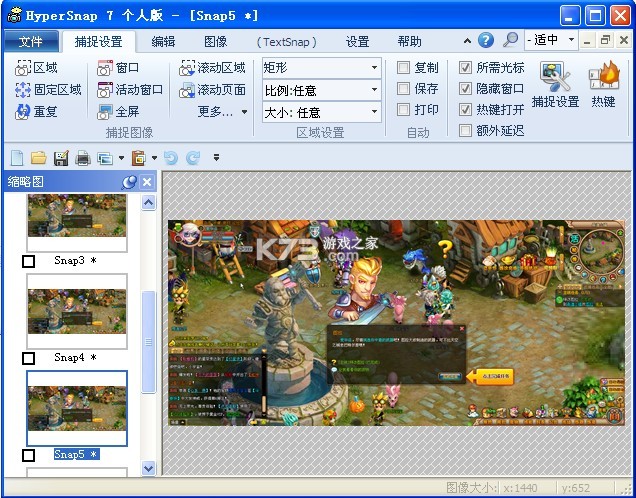Restore the inner document window
The width and height of the screenshot is (636, 498).
[x=606, y=41]
